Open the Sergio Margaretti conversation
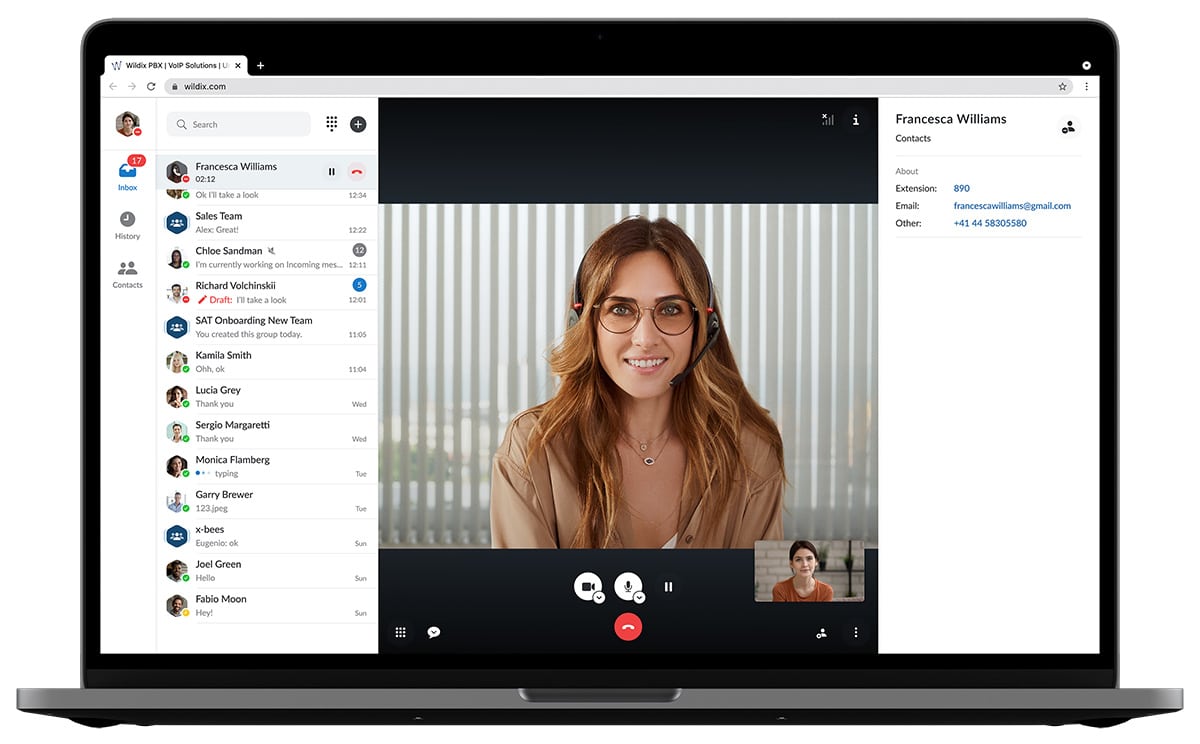The image size is (1200, 744). point(267,431)
